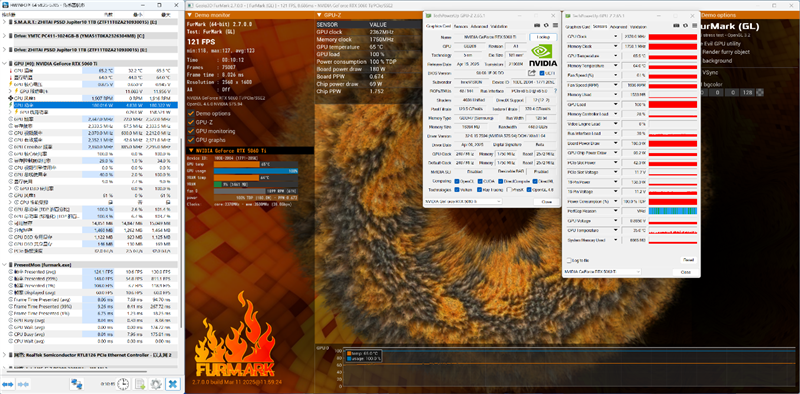Toggle the Vulkan checkbox in GPU-Z

coord(457,190)
